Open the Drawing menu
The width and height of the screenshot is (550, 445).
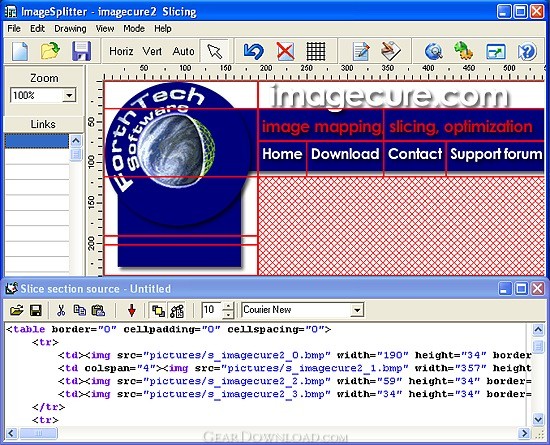[70, 28]
